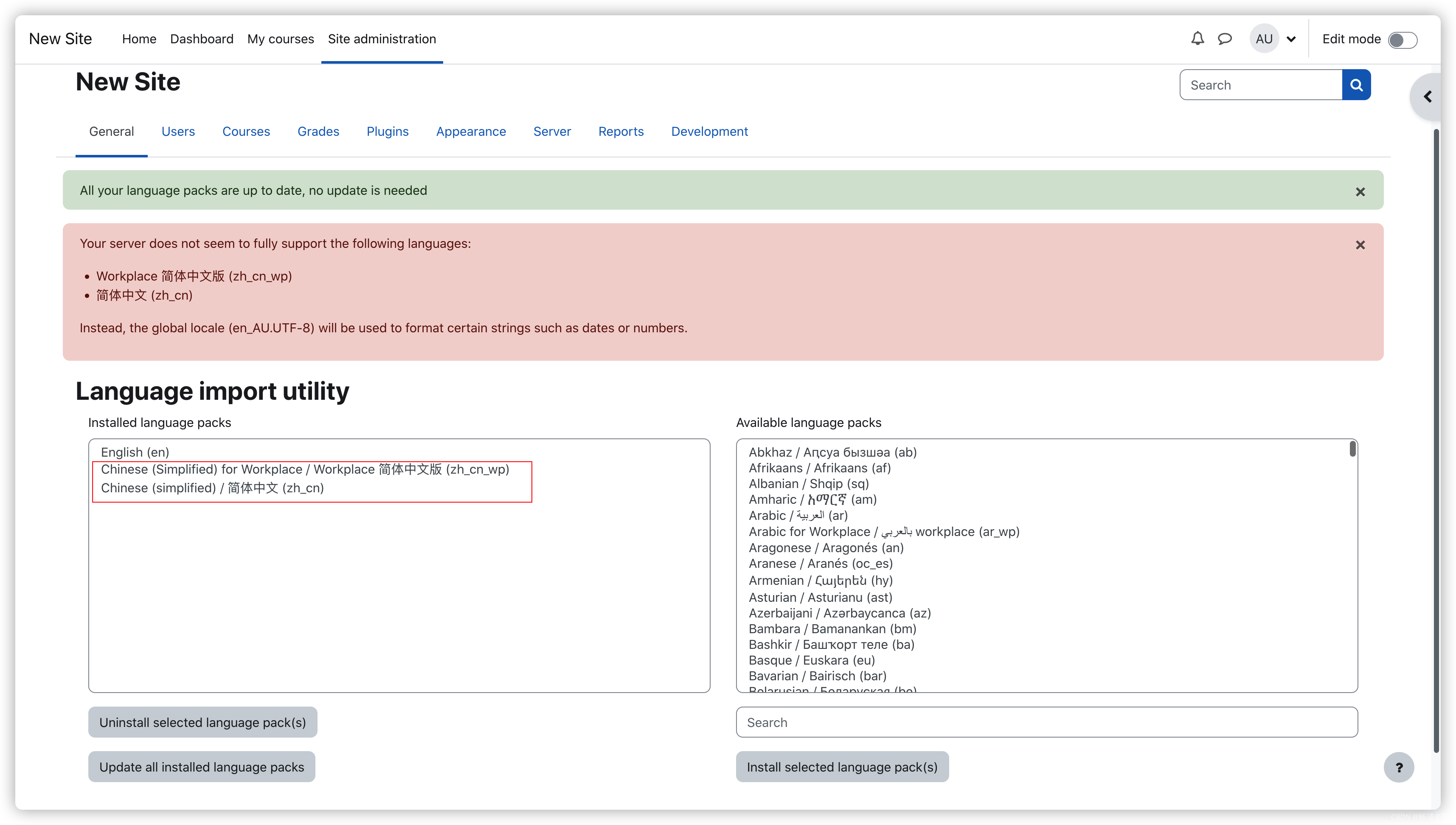Open the Dashboard navigation item
This screenshot has height=825, width=1456.
tap(201, 39)
